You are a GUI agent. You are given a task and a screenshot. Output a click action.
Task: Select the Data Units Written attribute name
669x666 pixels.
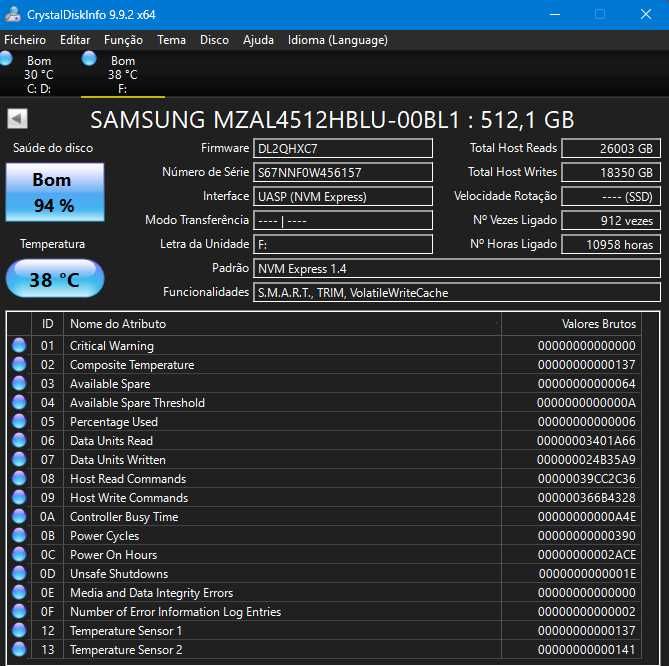pyautogui.click(x=118, y=460)
